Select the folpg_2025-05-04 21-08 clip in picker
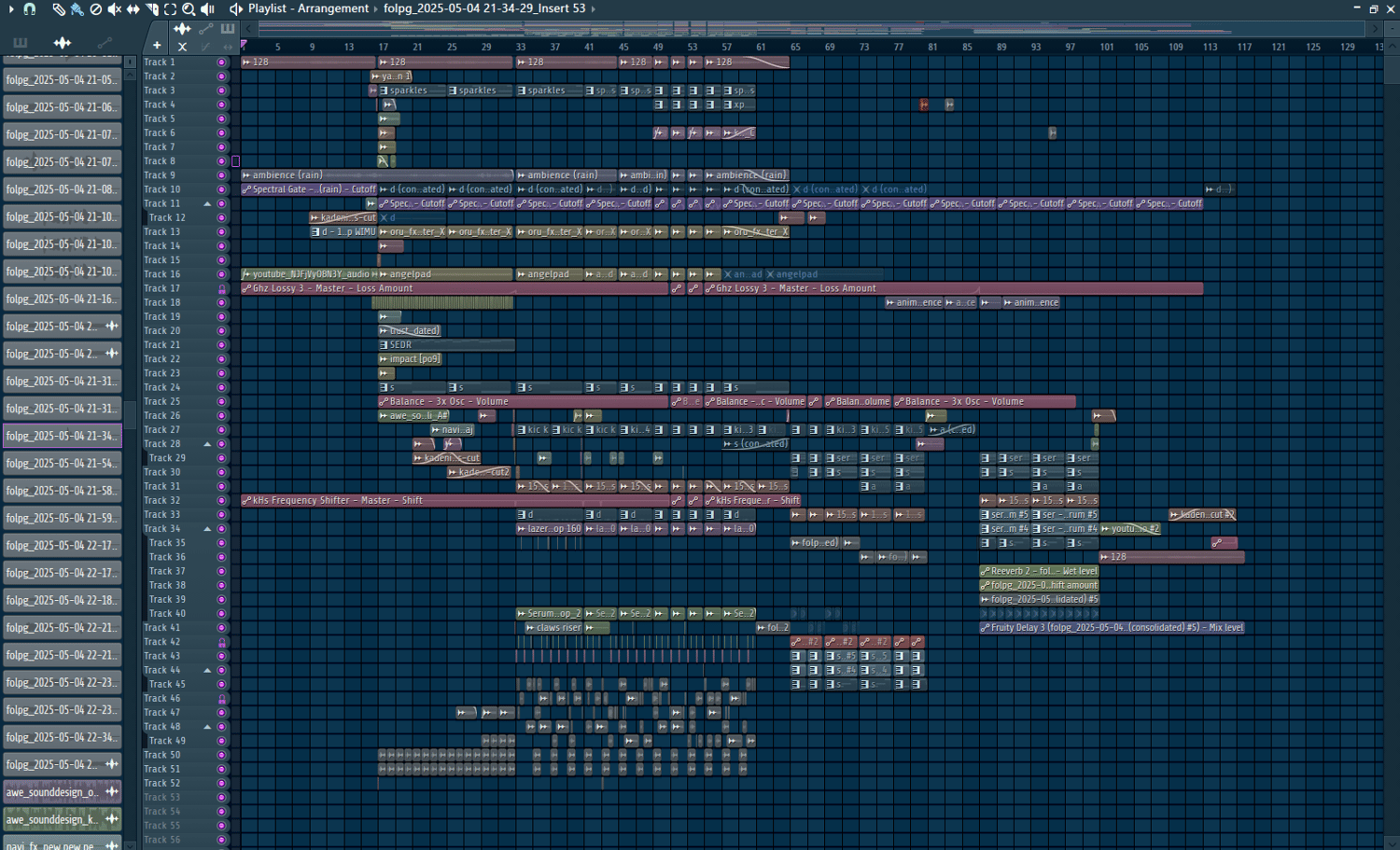This screenshot has width=1400, height=850. tap(63, 189)
